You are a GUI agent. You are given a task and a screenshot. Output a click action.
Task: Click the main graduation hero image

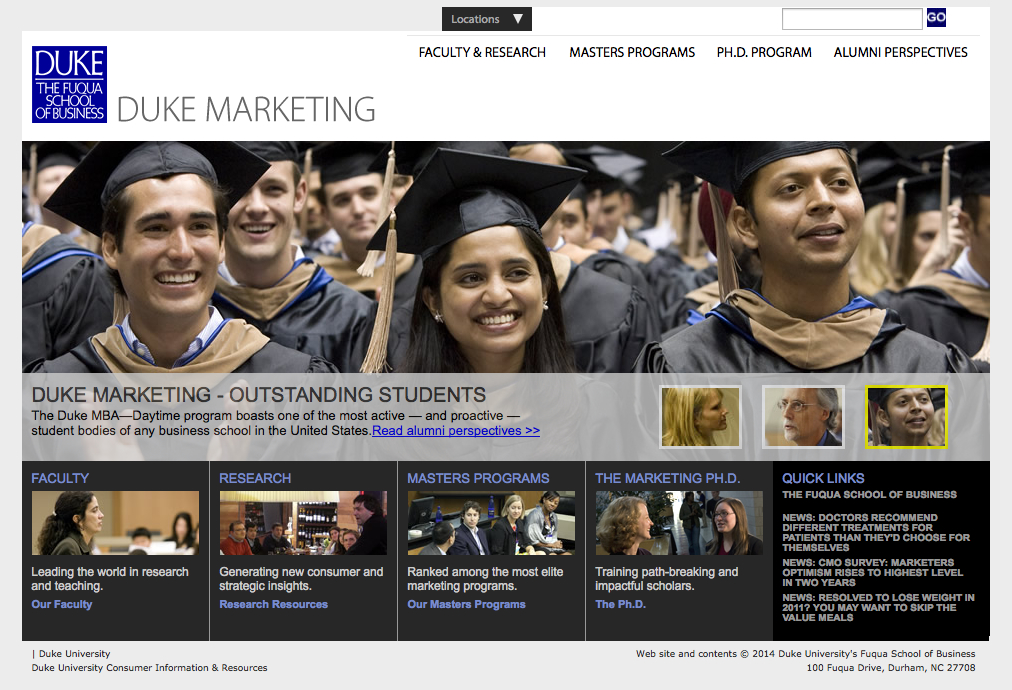click(506, 257)
